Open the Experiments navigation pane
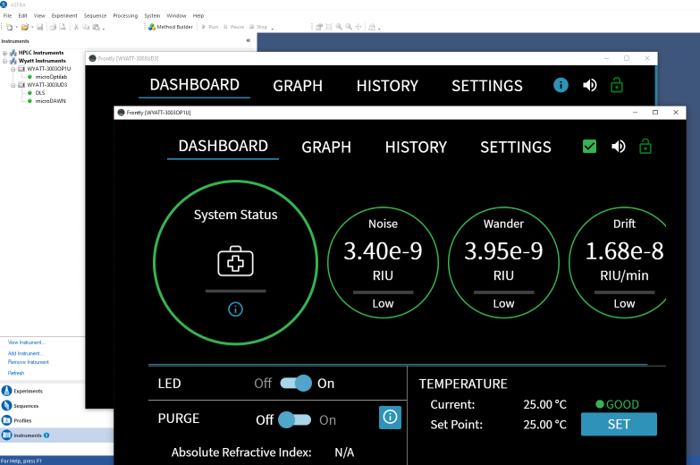Image resolution: width=700 pixels, height=465 pixels. (x=27, y=391)
